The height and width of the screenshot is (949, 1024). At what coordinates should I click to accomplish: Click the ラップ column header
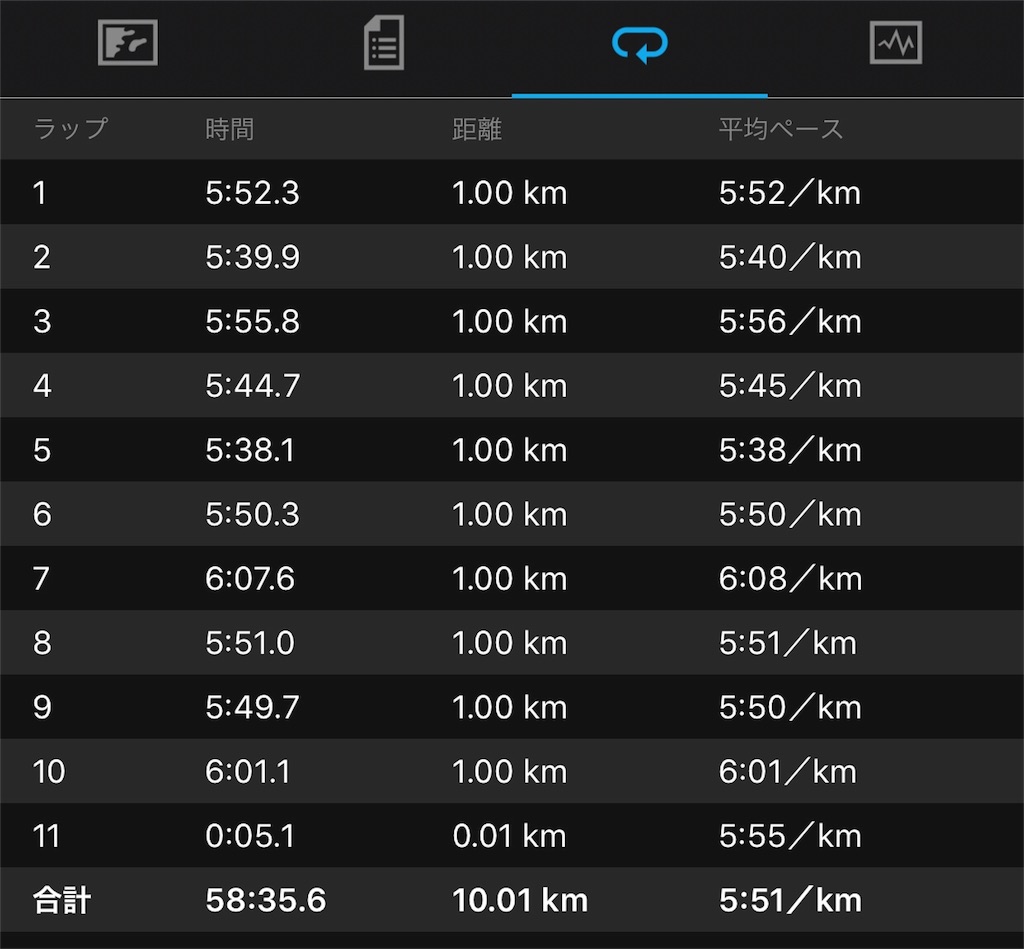click(x=71, y=129)
